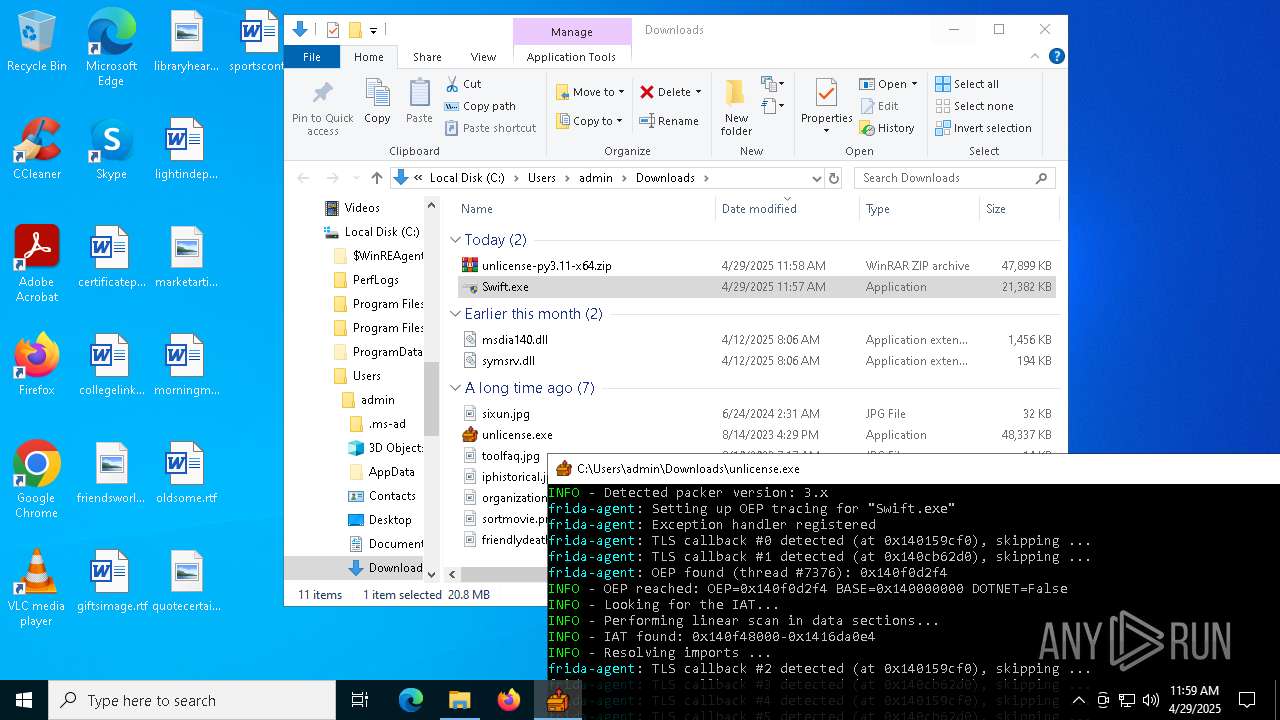Switch to the View tab
Screen dimensions: 1280x720
pos(483,57)
